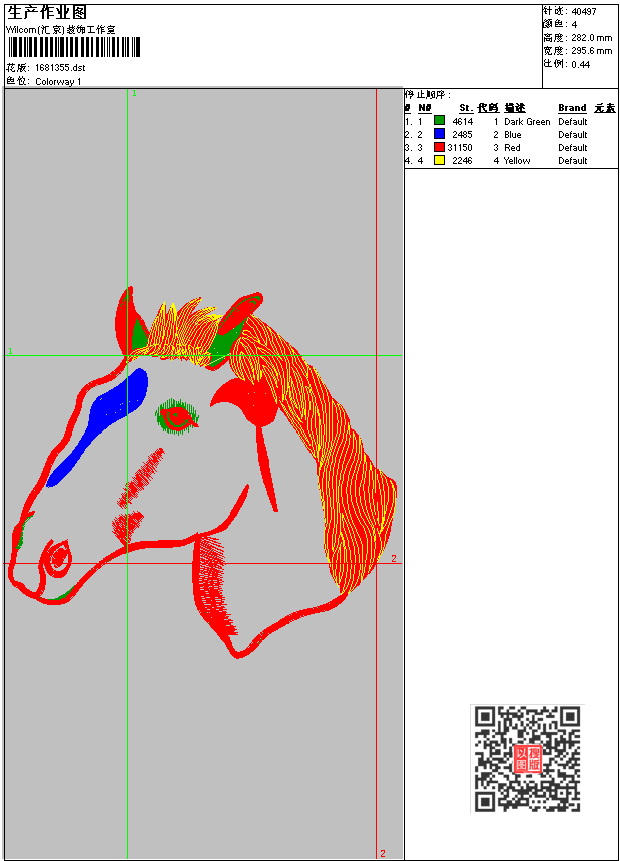Click the St. column header
620x861 pixels.
[x=466, y=108]
